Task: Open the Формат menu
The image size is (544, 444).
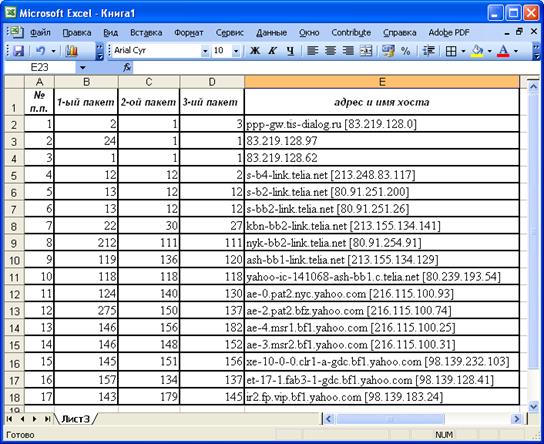Action: (x=189, y=33)
